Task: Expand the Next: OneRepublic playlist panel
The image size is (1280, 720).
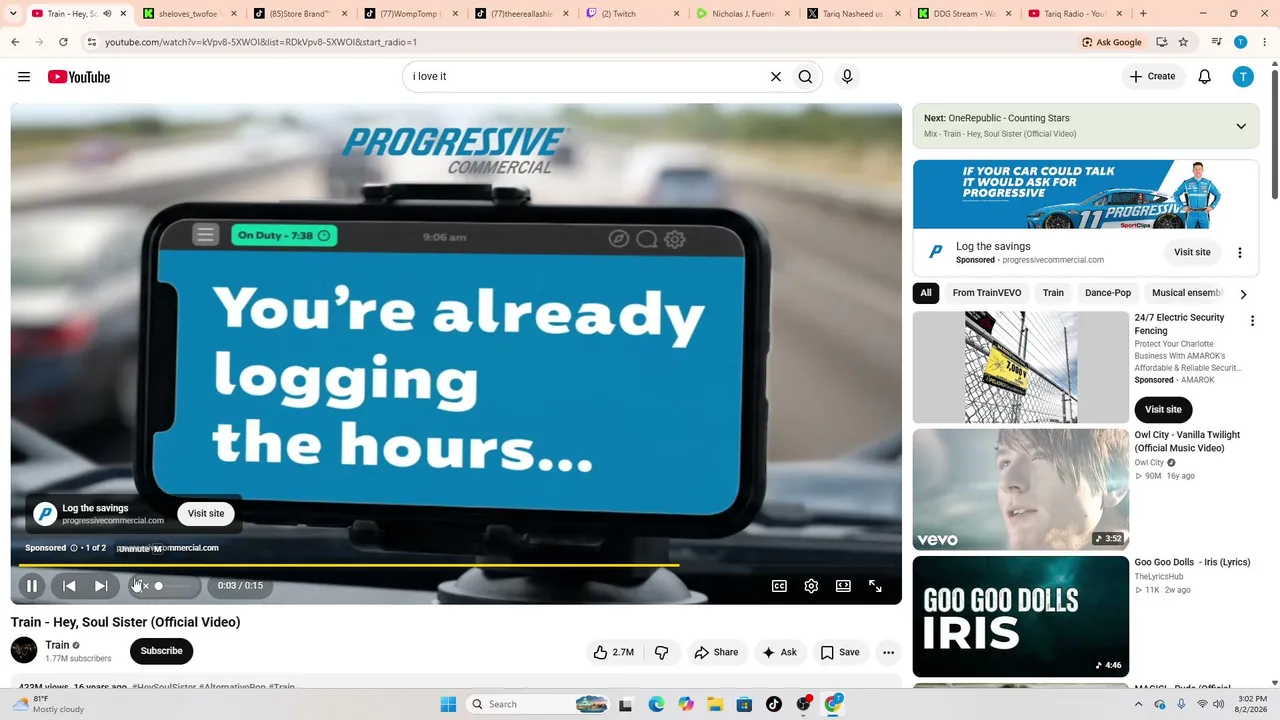Action: 1241,126
